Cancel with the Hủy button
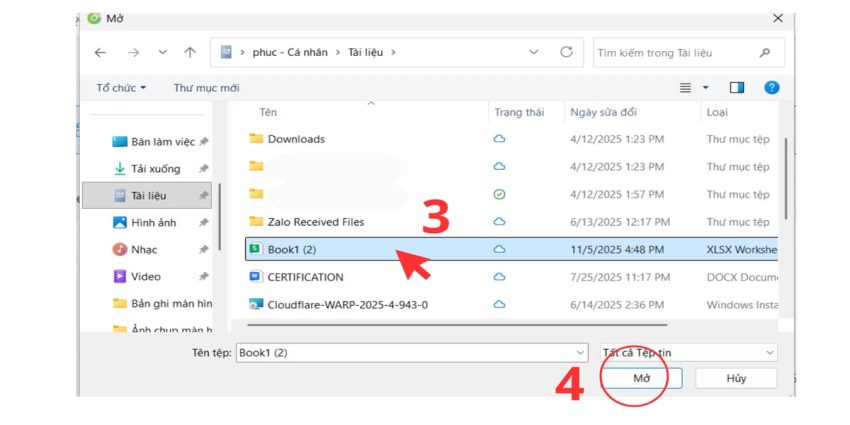 [736, 378]
